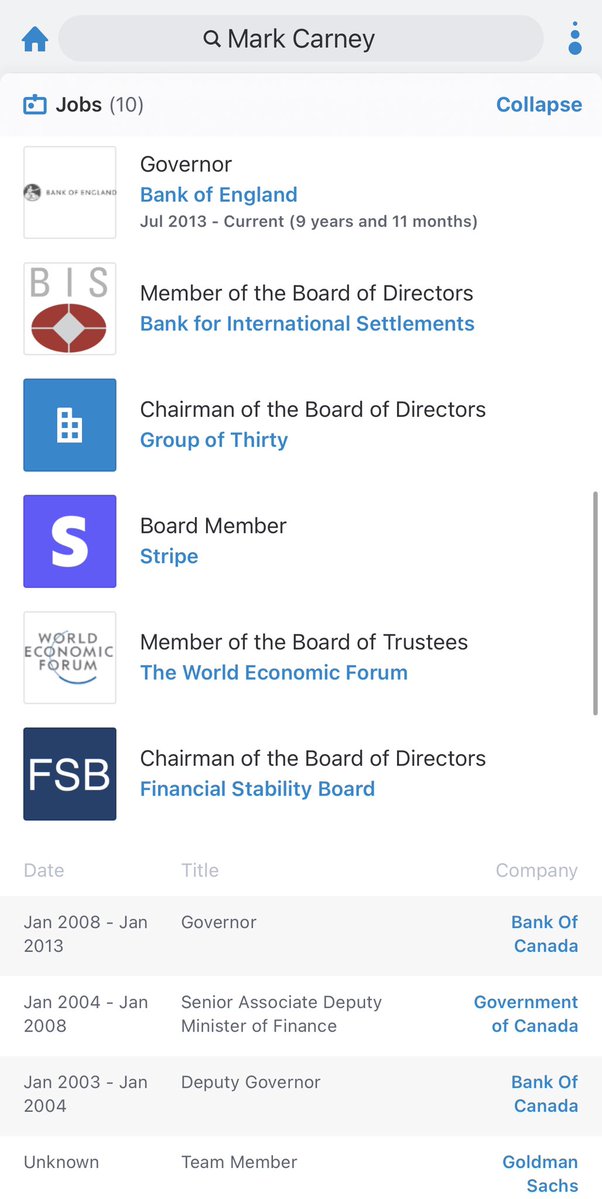Tap the World Economic Forum logo

[x=70, y=657]
